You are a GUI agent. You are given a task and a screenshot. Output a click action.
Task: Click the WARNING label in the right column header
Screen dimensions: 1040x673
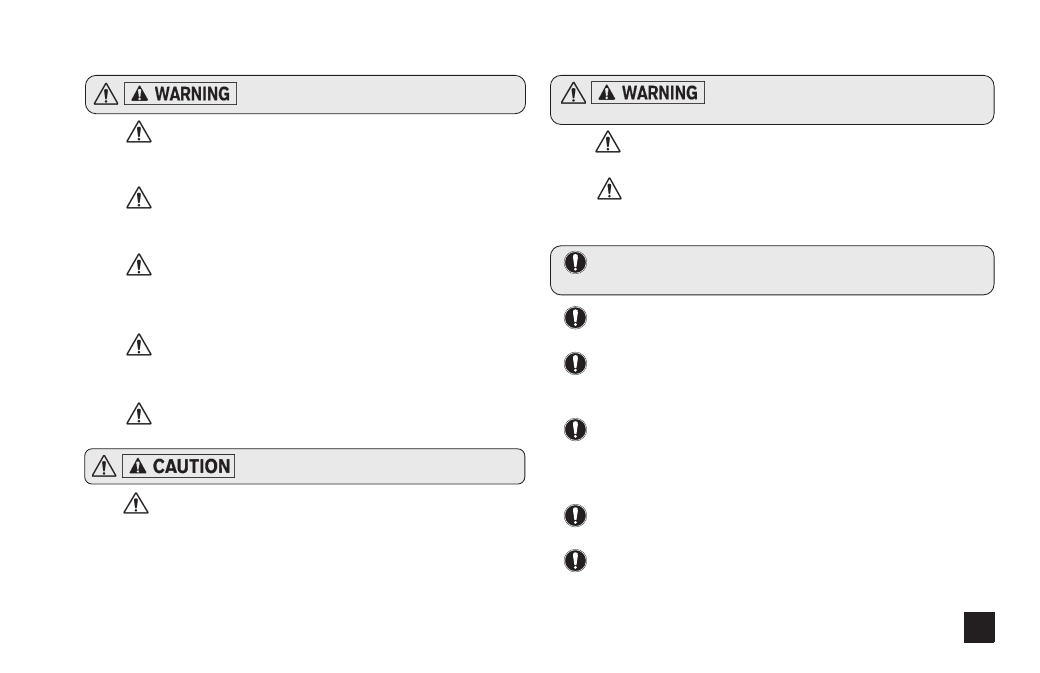coord(648,92)
